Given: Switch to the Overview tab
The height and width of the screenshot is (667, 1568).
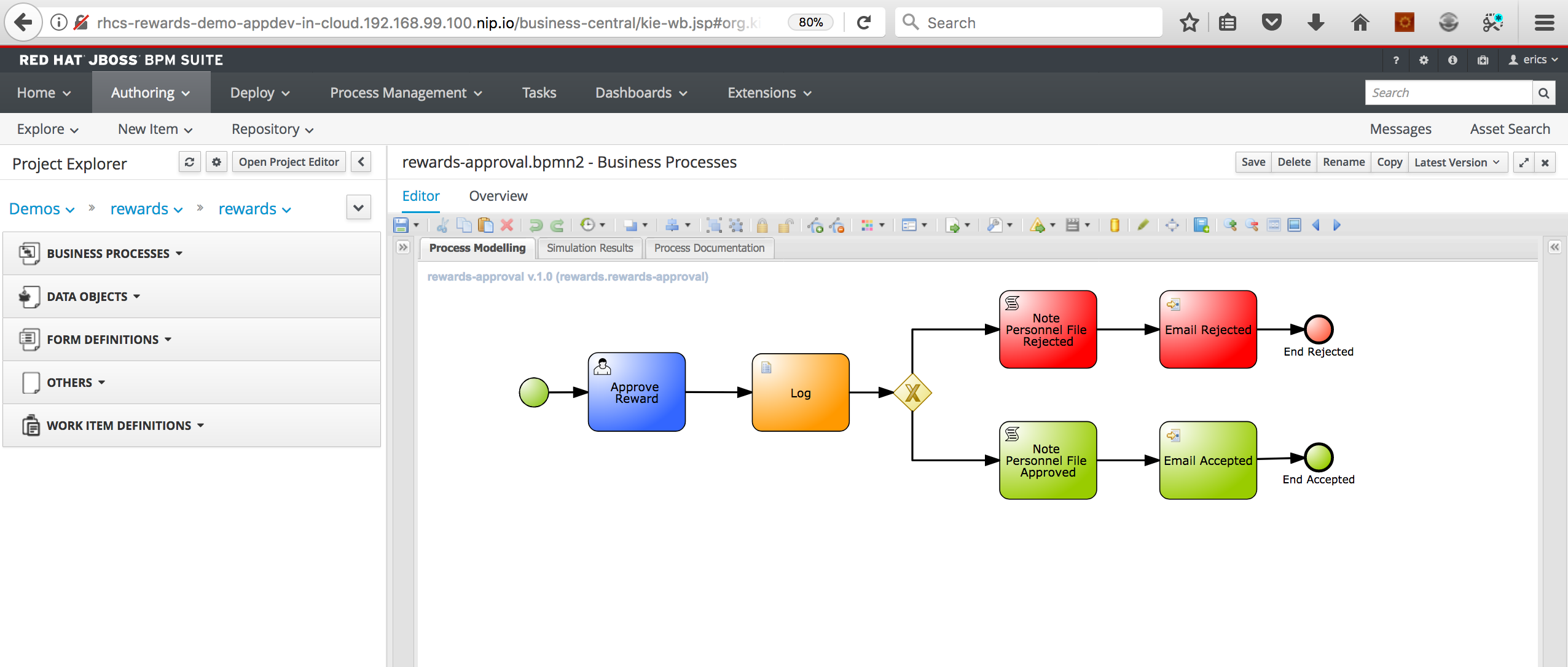Looking at the screenshot, I should pyautogui.click(x=498, y=196).
